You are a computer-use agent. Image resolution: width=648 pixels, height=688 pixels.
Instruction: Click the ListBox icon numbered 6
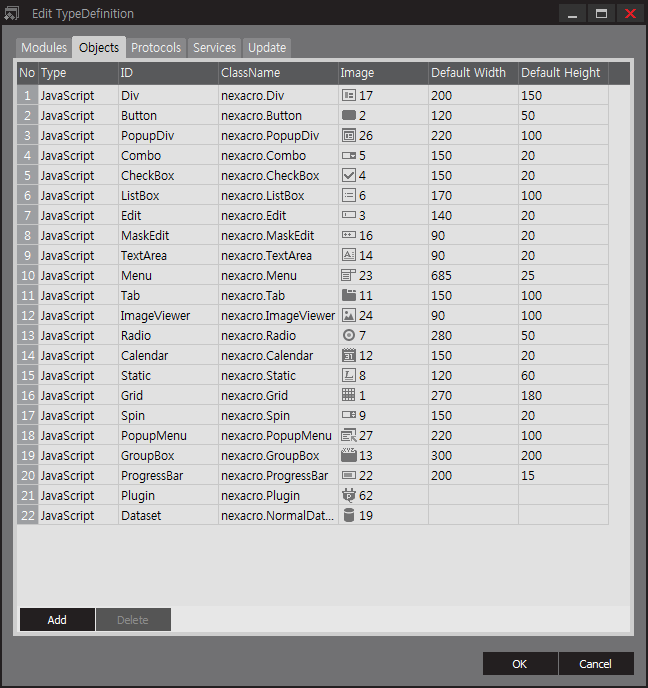point(349,195)
